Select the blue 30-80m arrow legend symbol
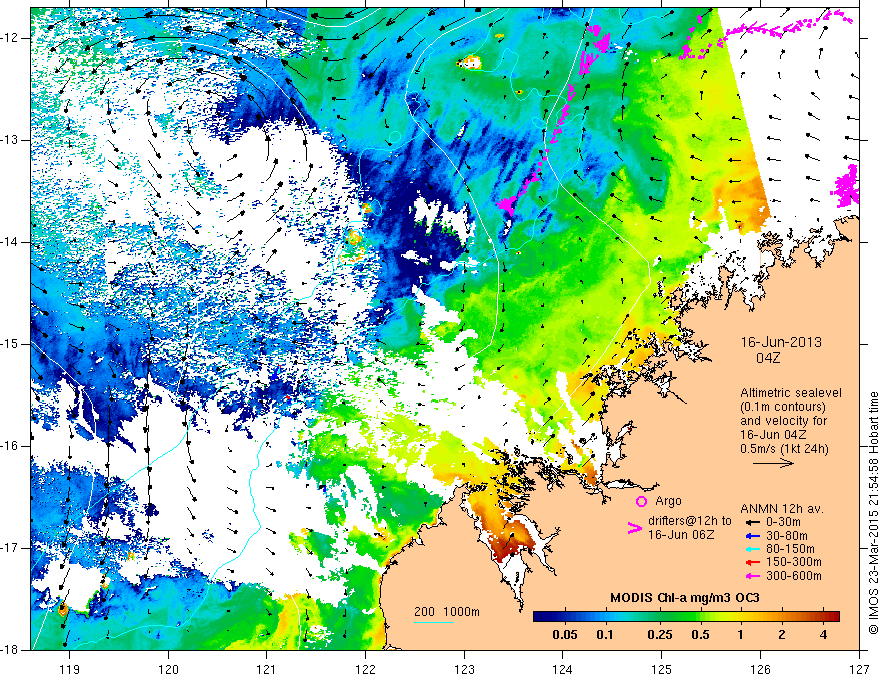The width and height of the screenshot is (880, 680). [753, 536]
